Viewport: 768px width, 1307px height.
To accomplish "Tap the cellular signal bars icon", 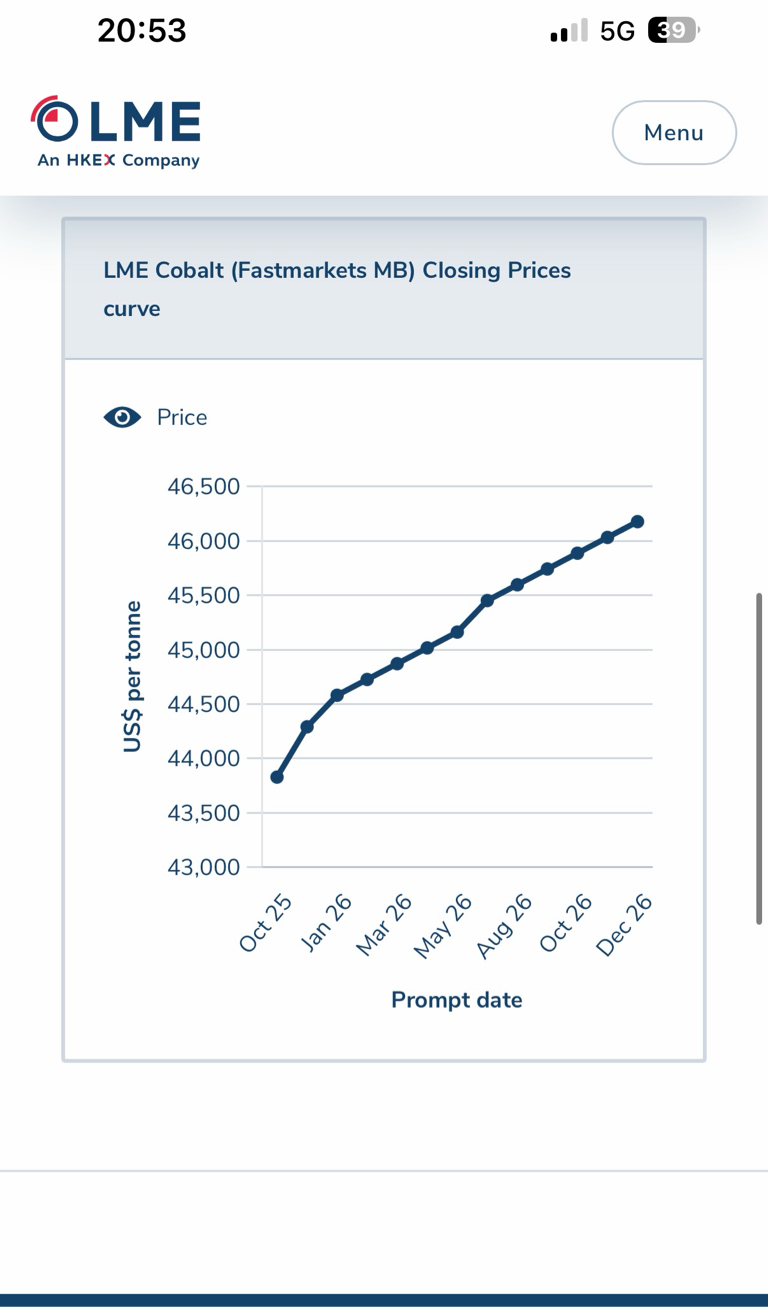I will click(x=569, y=32).
